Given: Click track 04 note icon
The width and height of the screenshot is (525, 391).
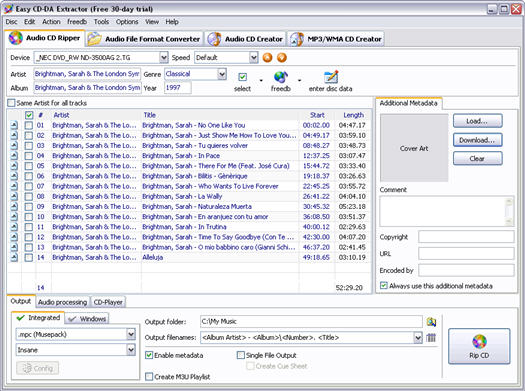Looking at the screenshot, I should click(14, 156).
